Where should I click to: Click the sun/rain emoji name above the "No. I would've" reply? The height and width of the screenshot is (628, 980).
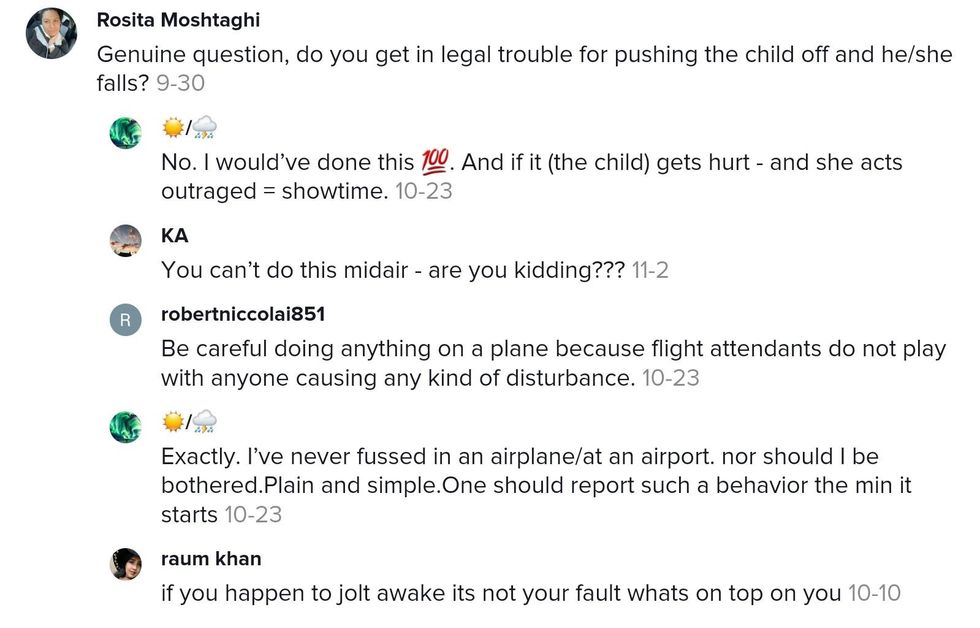click(x=189, y=127)
